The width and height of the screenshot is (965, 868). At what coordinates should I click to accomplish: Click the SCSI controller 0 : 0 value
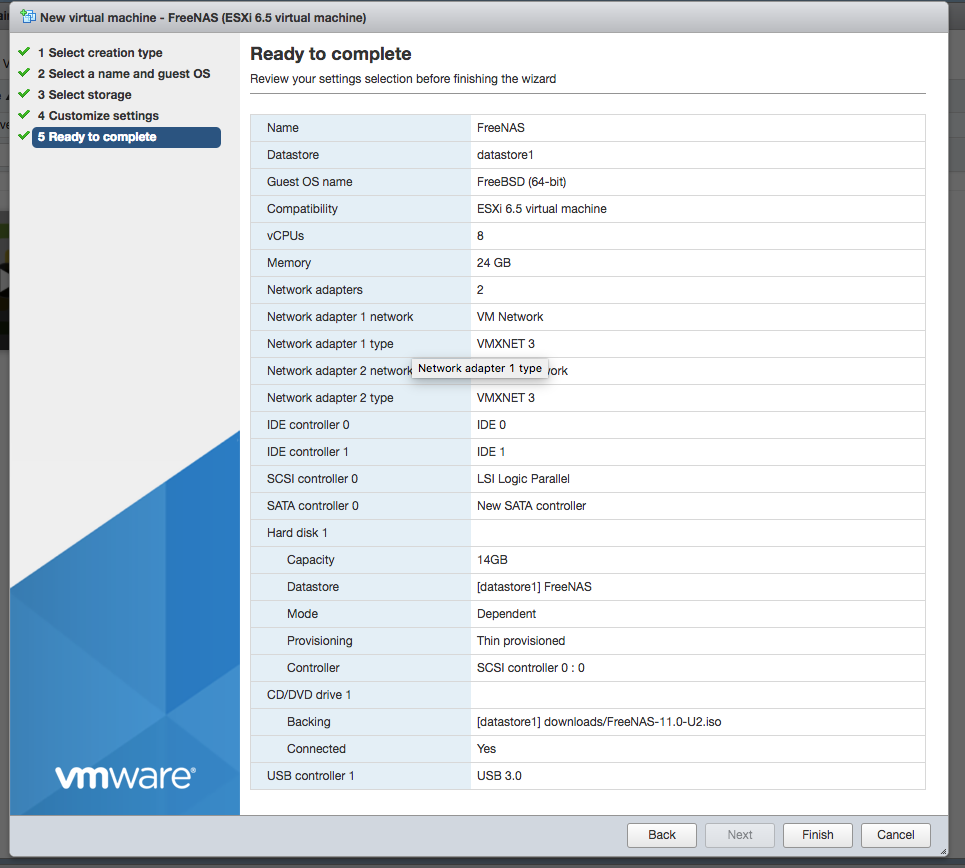(531, 668)
